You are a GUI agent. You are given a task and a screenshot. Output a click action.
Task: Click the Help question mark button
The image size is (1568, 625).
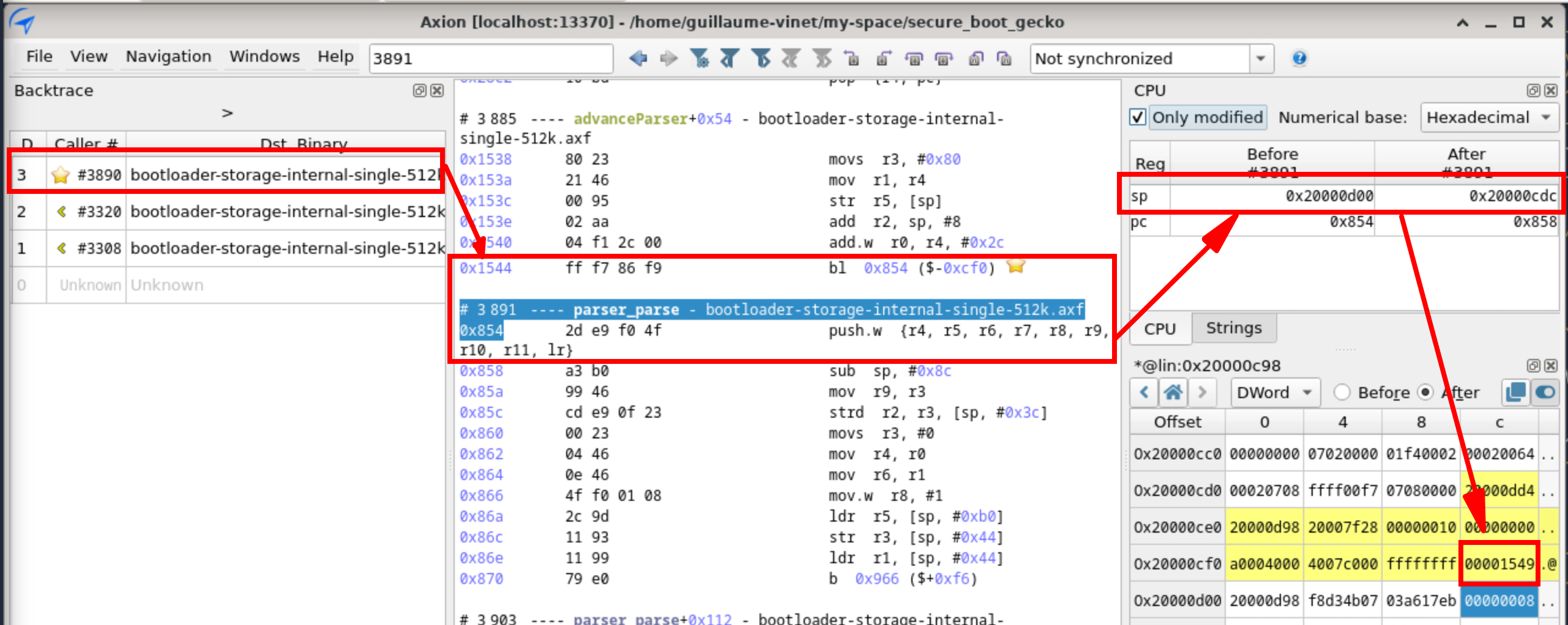1300,58
